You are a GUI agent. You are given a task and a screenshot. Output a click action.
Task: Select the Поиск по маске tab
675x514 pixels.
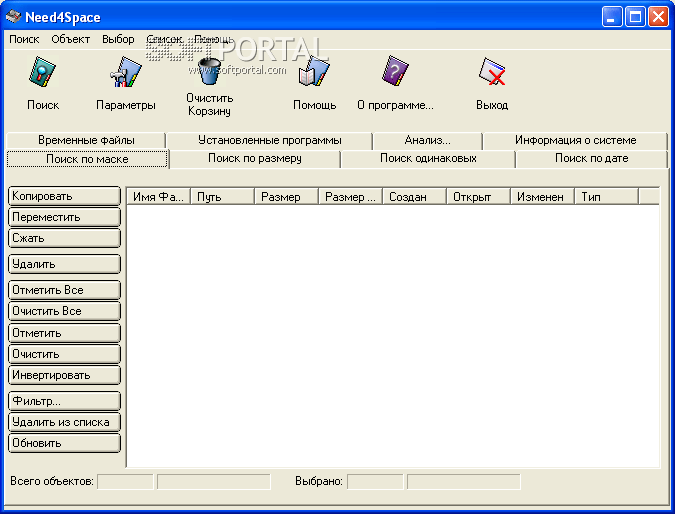(x=87, y=159)
